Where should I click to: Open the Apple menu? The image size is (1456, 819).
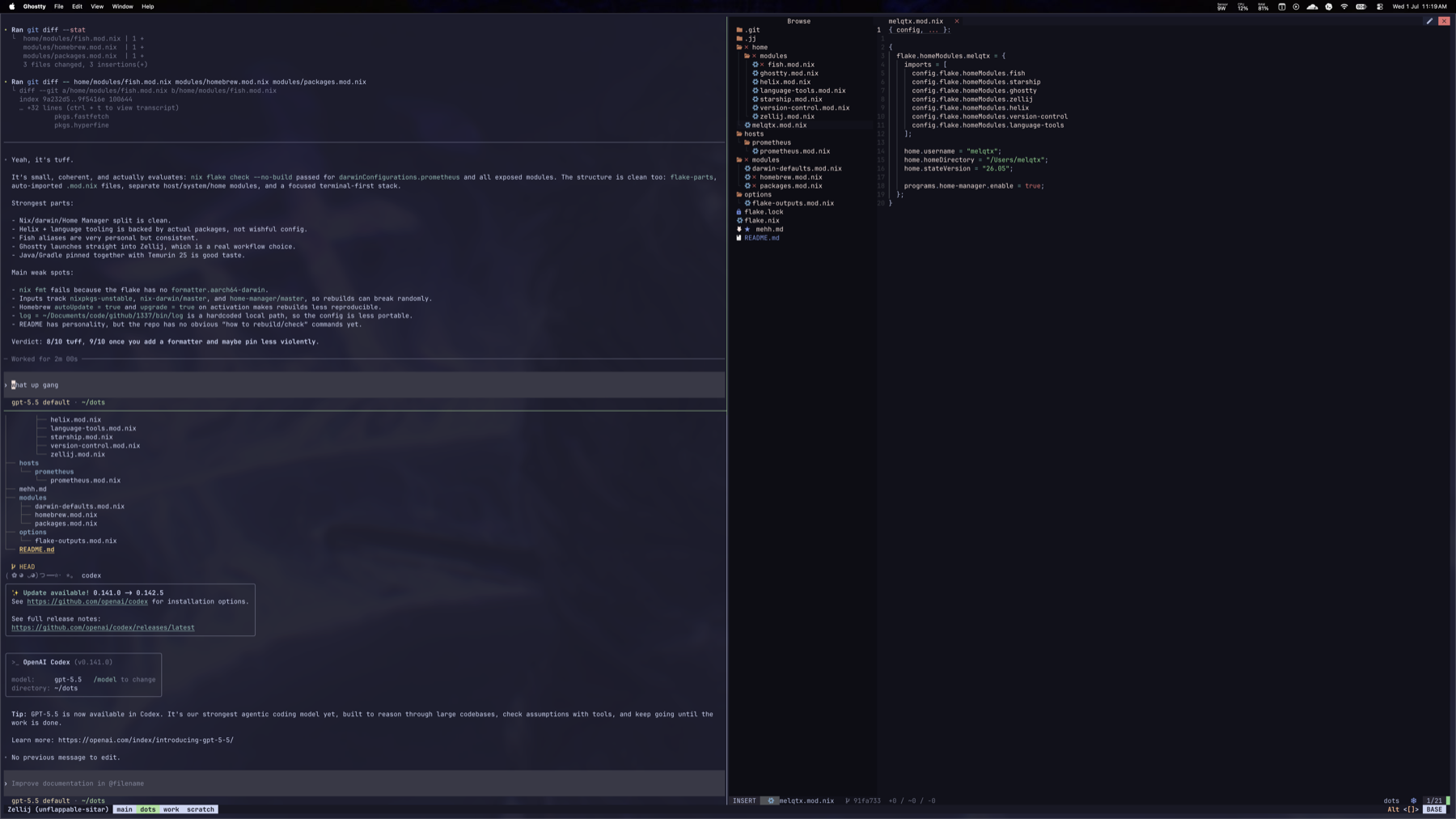(11, 6)
